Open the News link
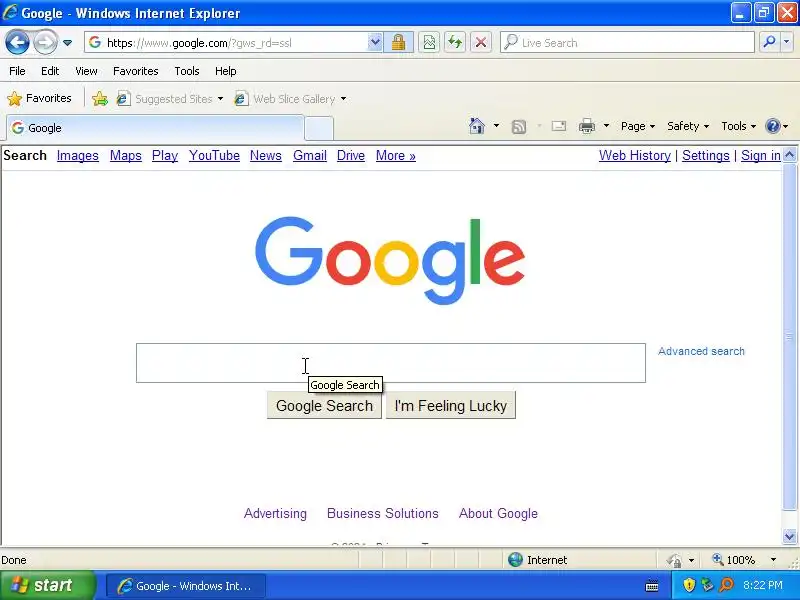 pos(266,156)
